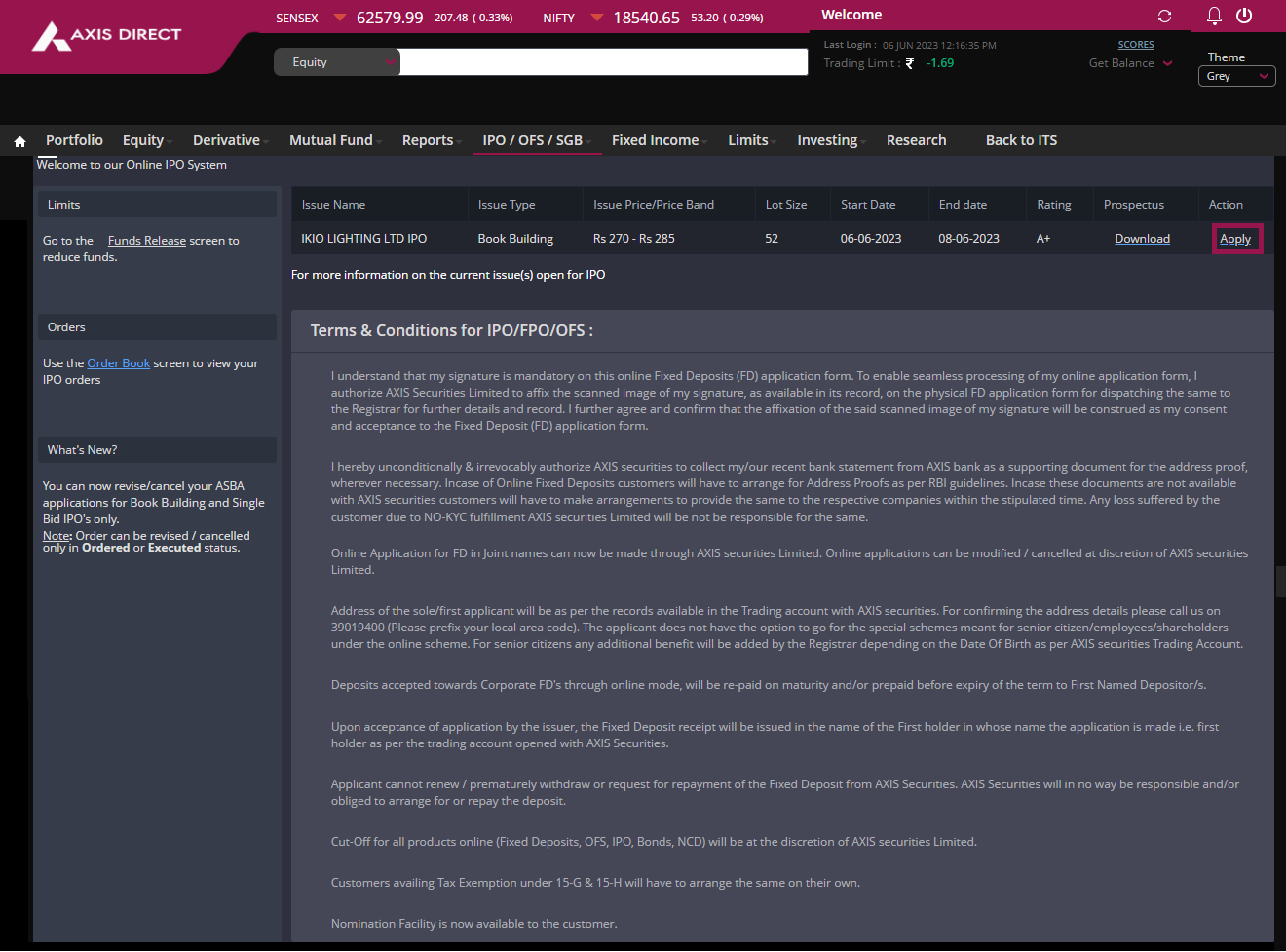The height and width of the screenshot is (952, 1286).
Task: Click Back to ITS
Action: (x=1021, y=140)
